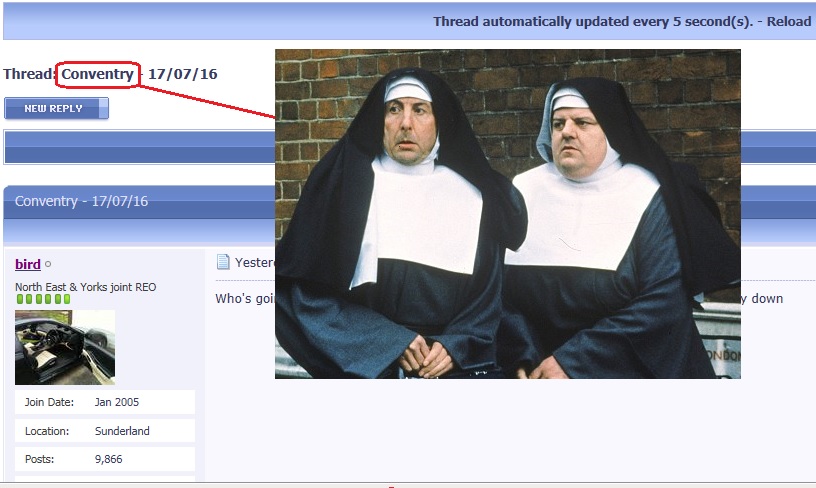The width and height of the screenshot is (816, 488).
Task: Click the auto-update notice text
Action: pos(592,21)
